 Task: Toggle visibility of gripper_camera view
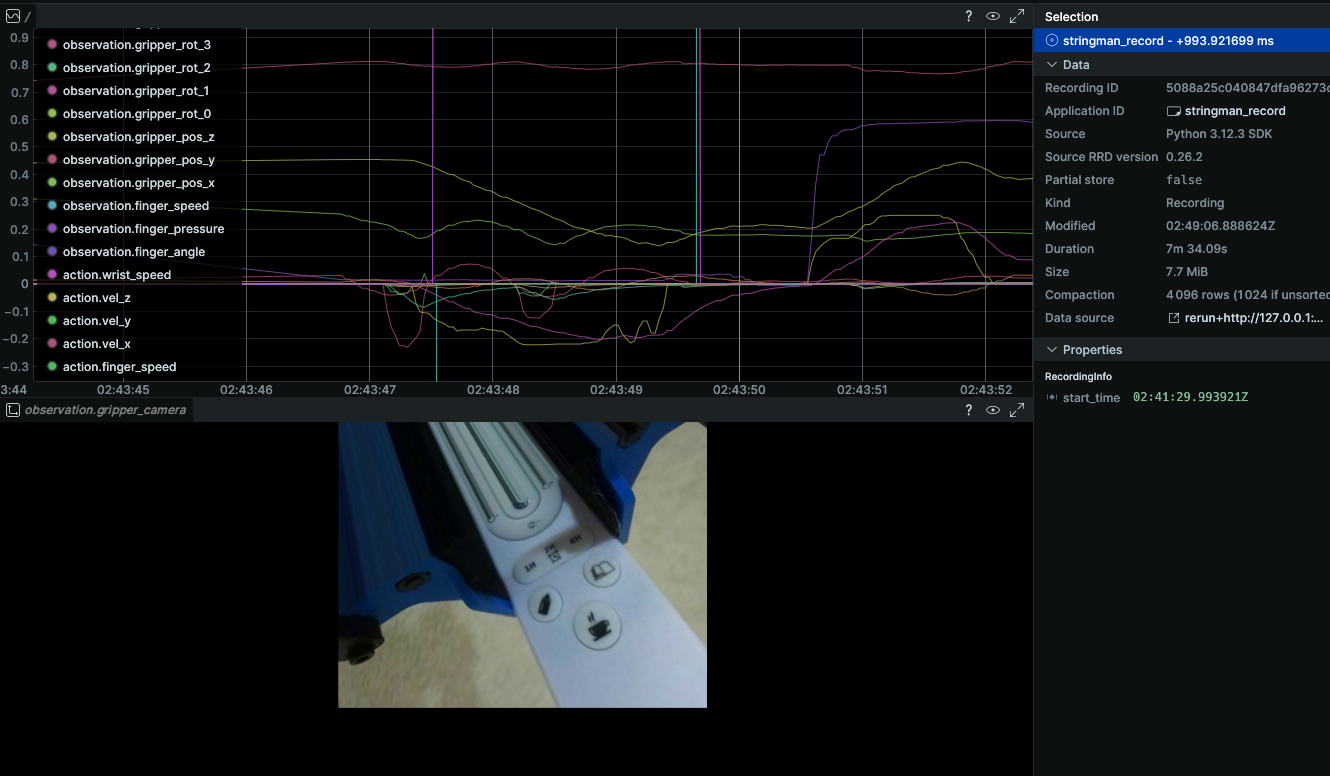pyautogui.click(x=993, y=410)
